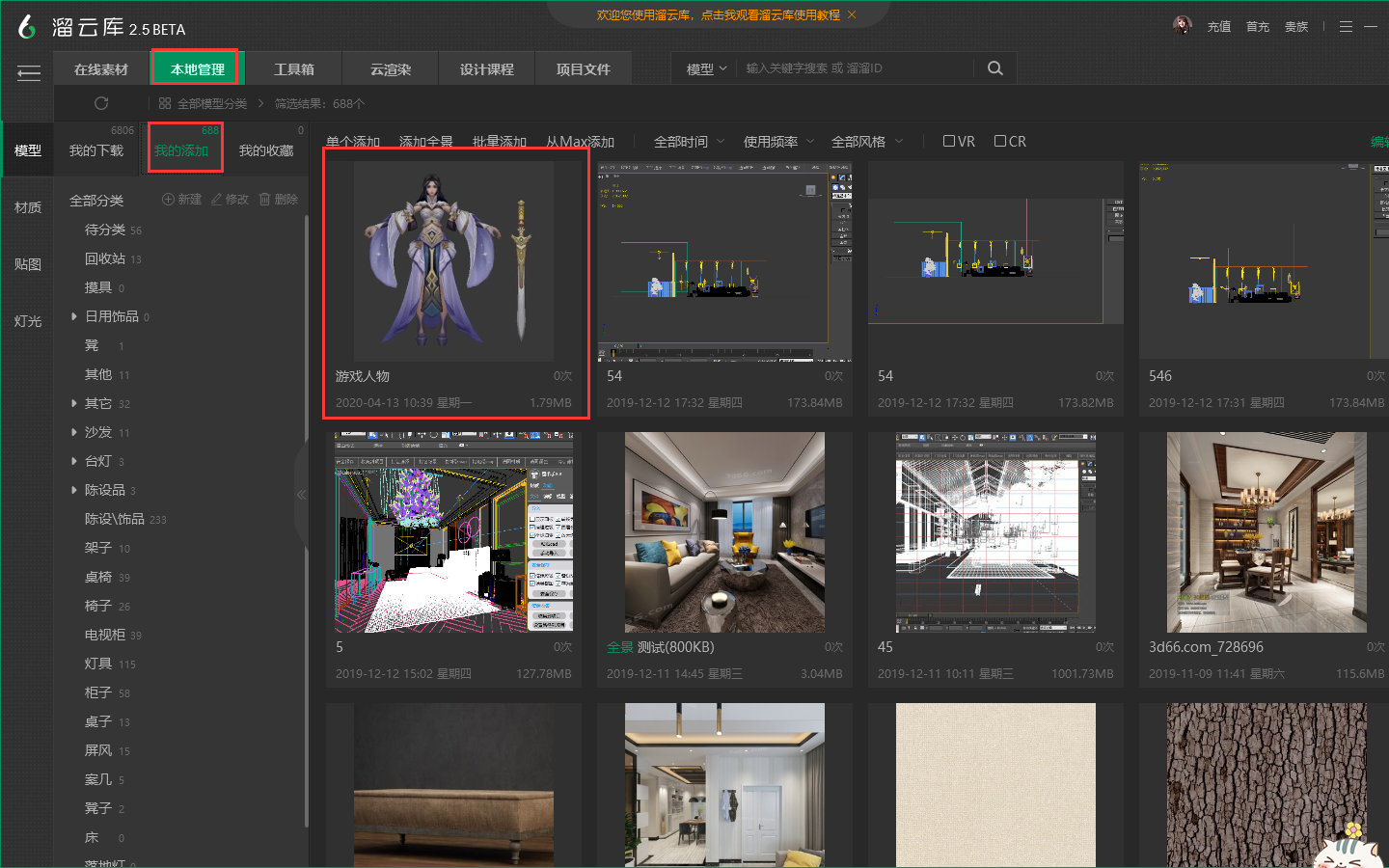Expand the 日用饰品 category
The image size is (1389, 868).
point(74,316)
